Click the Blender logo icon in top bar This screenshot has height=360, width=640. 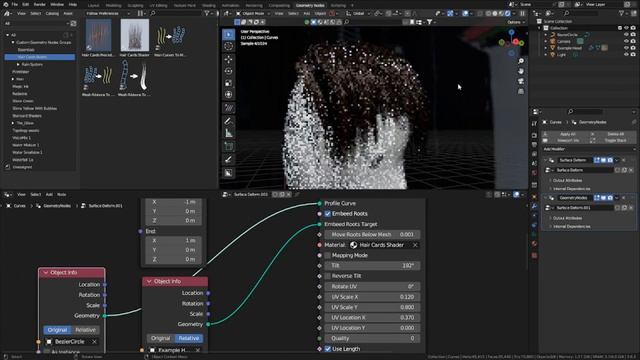6,4
